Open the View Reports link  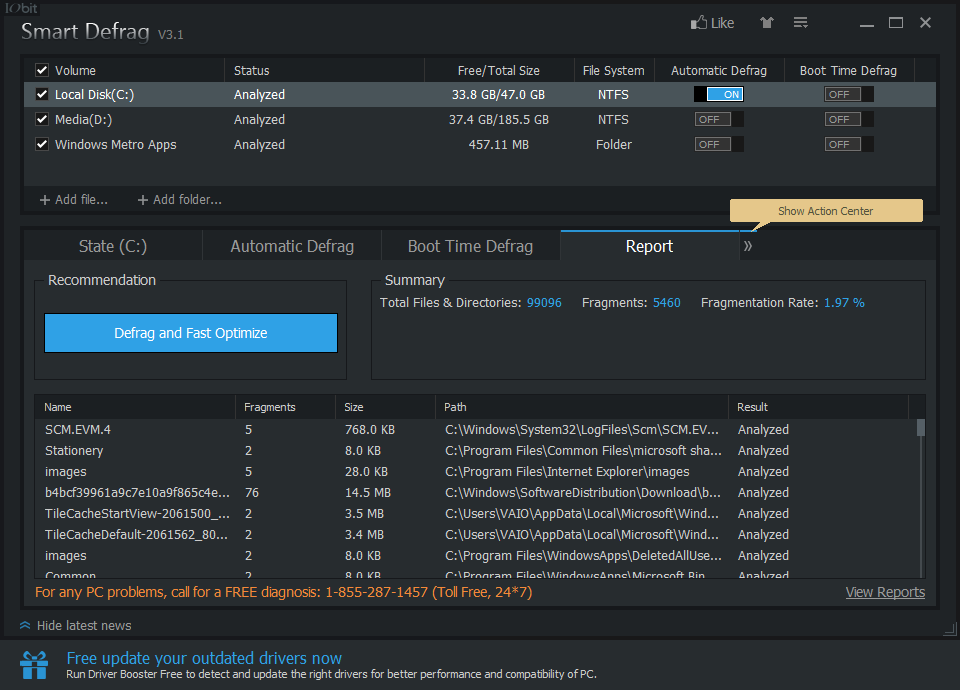(884, 592)
